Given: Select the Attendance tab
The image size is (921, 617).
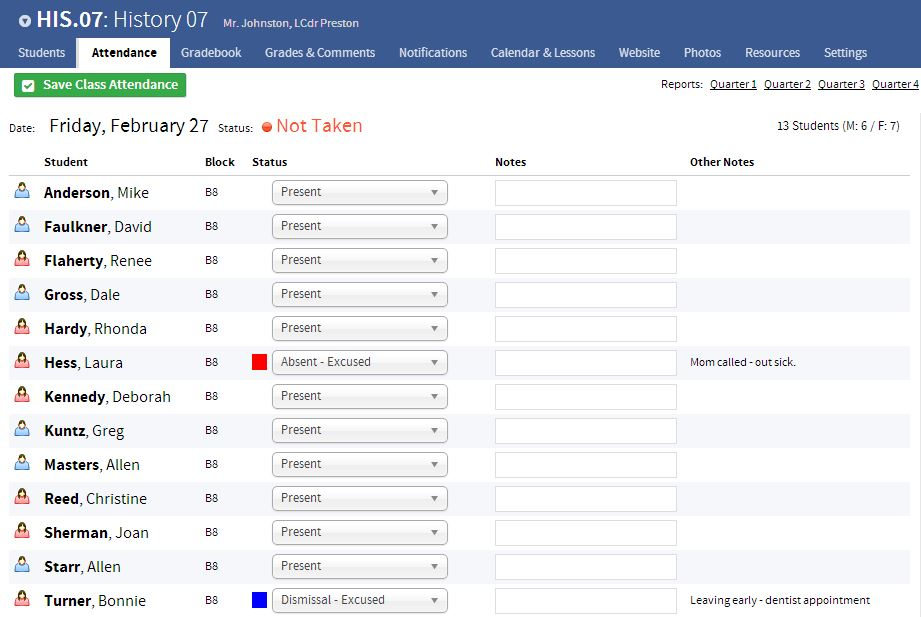Looking at the screenshot, I should 124,53.
